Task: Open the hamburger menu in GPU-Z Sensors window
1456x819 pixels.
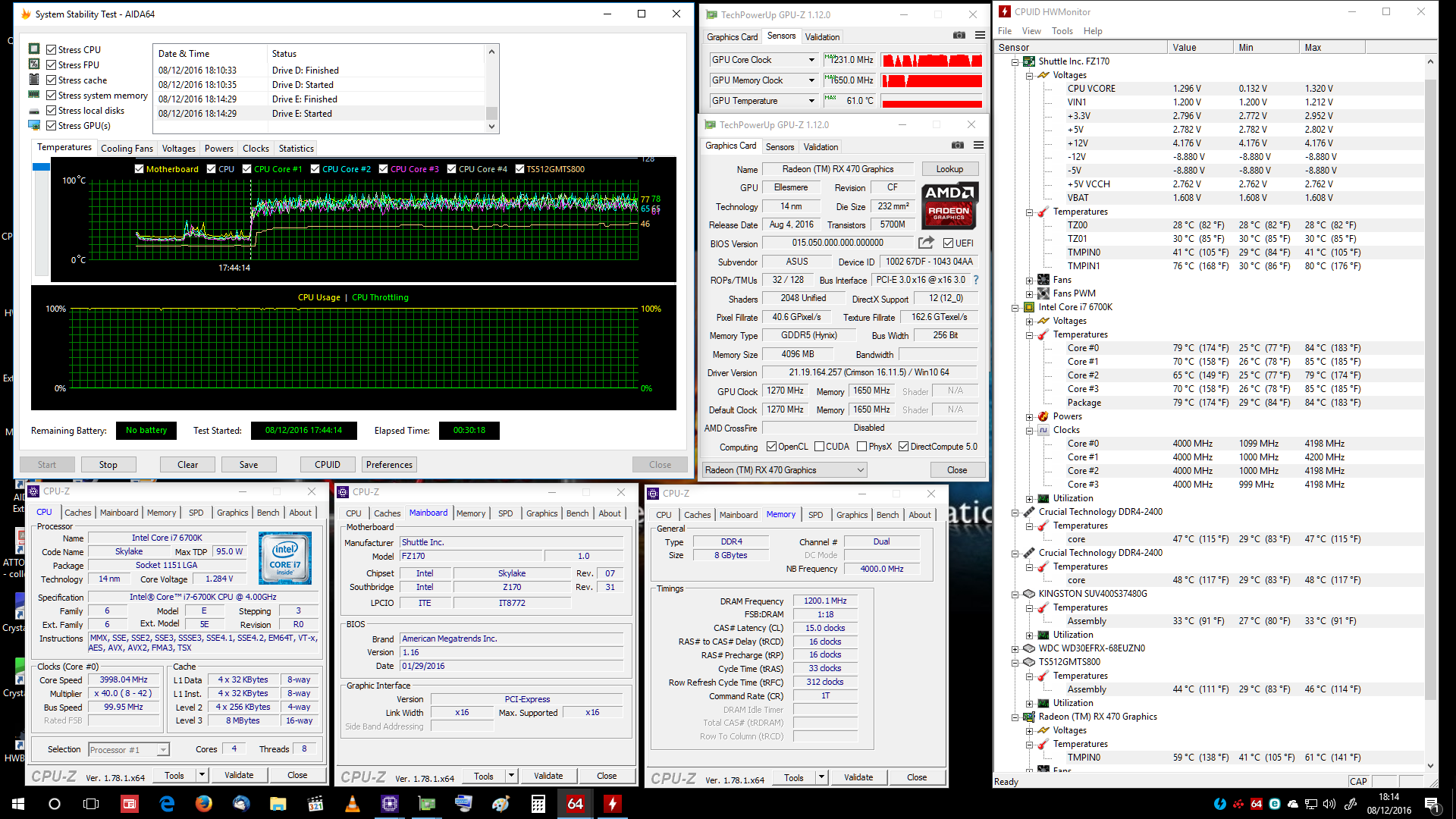Action: click(980, 36)
